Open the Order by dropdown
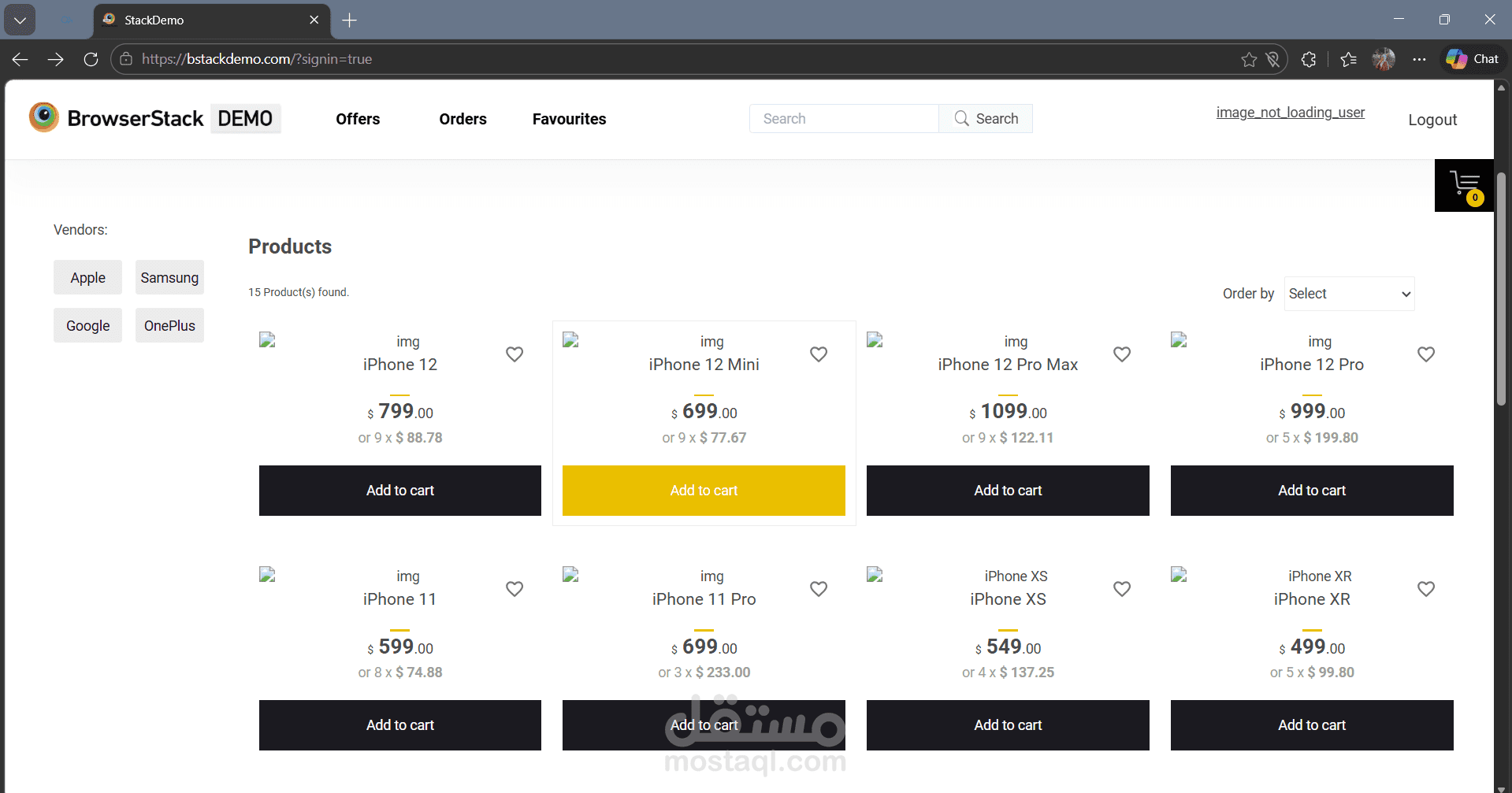Screen dimensions: 1512x793 pos(1349,293)
